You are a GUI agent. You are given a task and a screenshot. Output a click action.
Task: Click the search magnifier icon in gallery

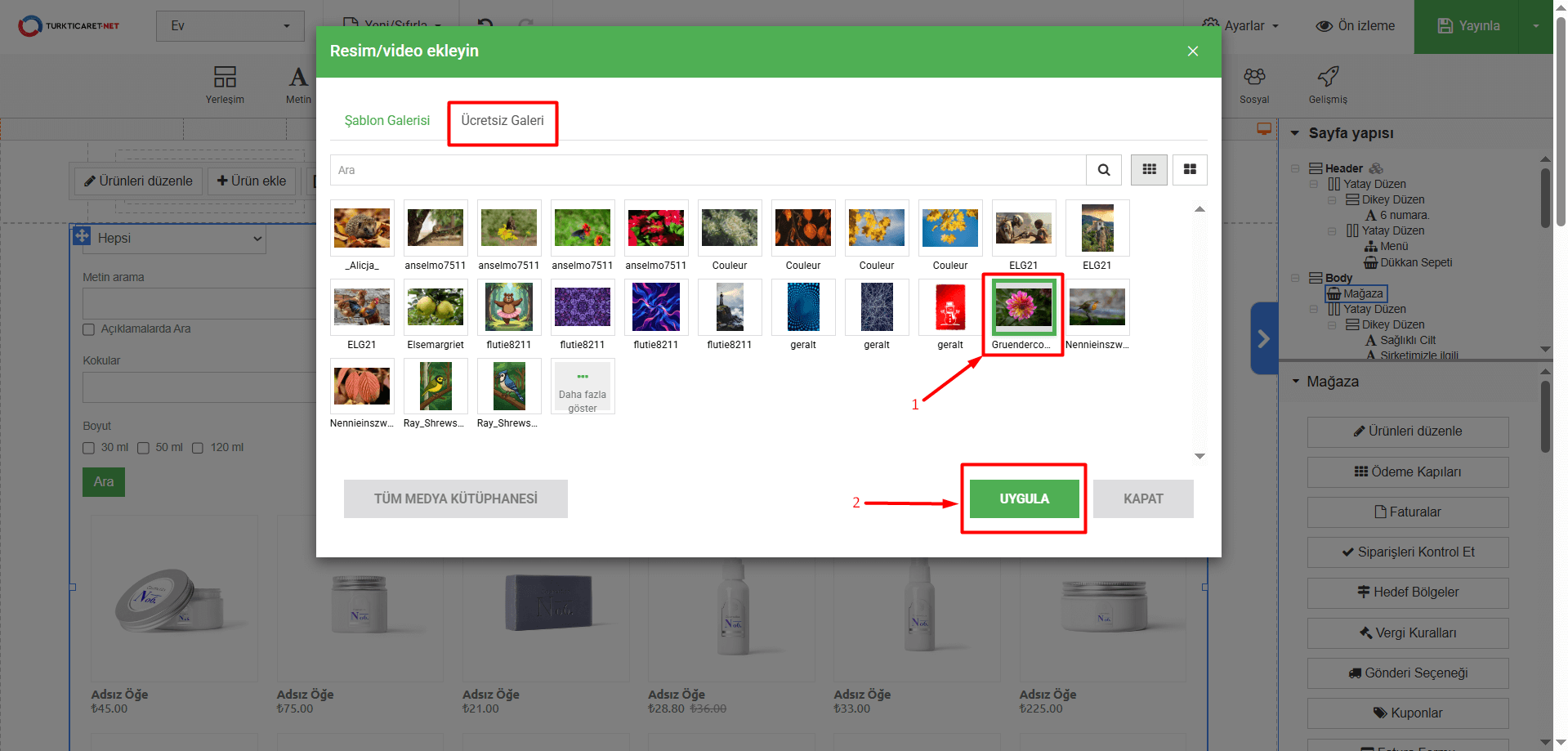(x=1103, y=170)
